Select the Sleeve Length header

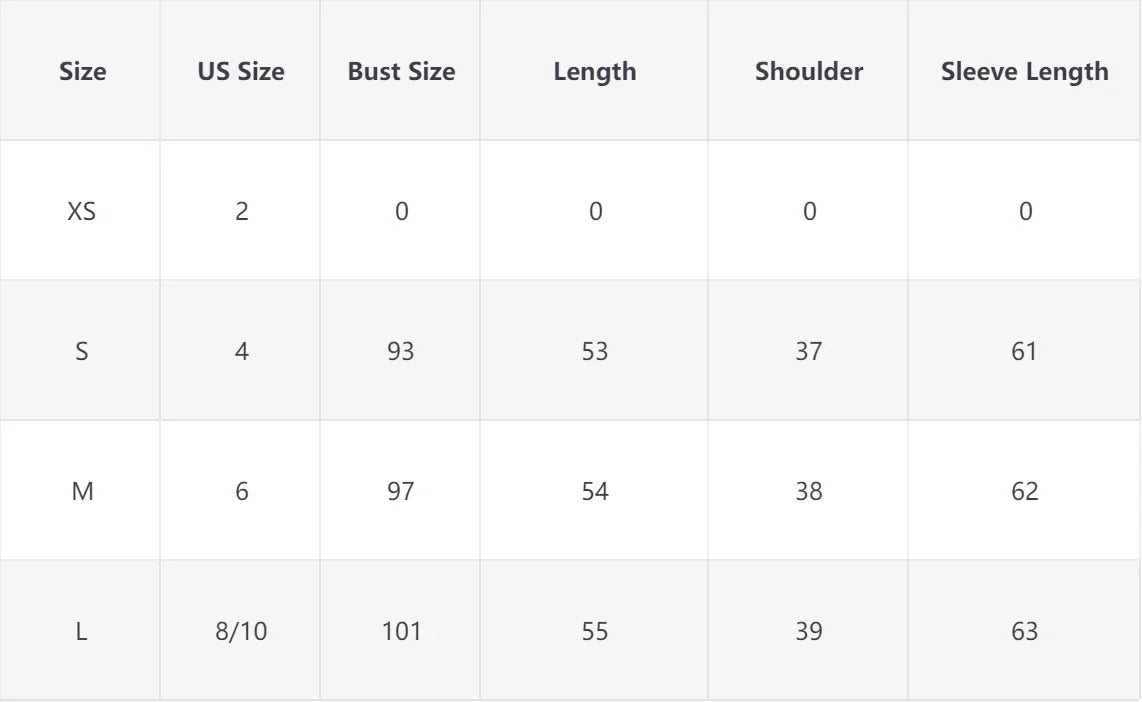click(x=1025, y=72)
